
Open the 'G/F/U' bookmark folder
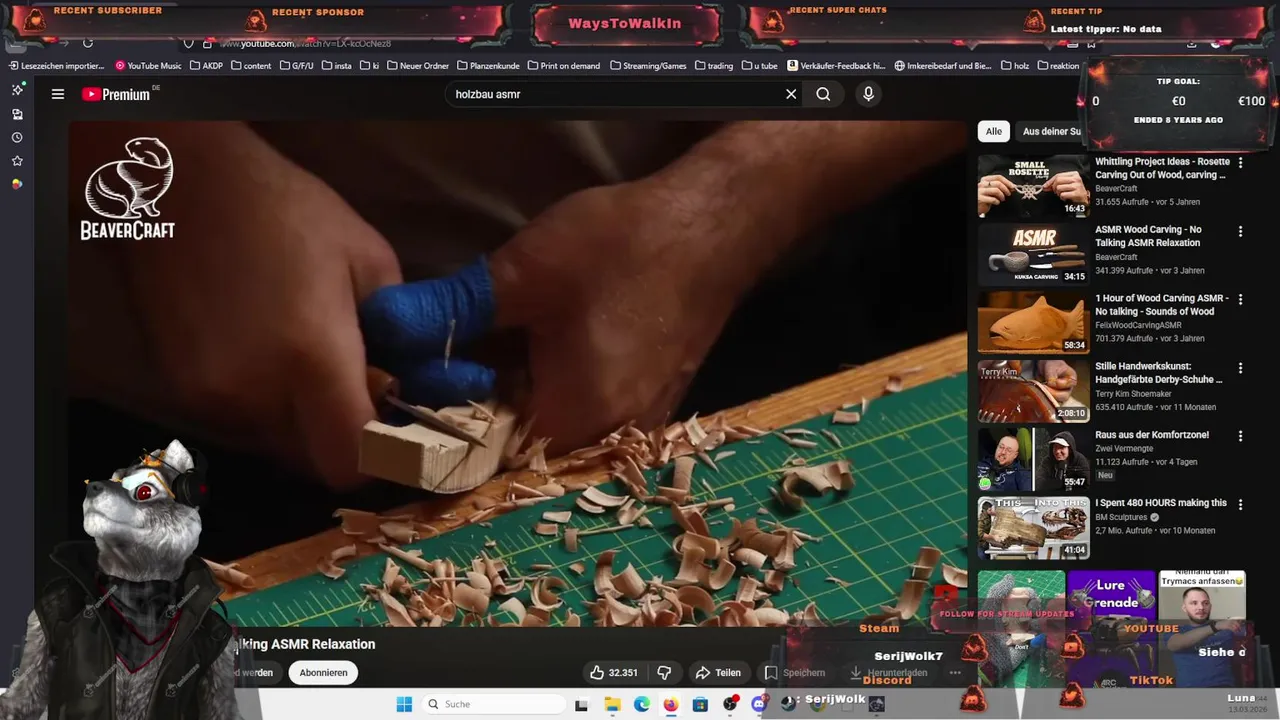[296, 66]
